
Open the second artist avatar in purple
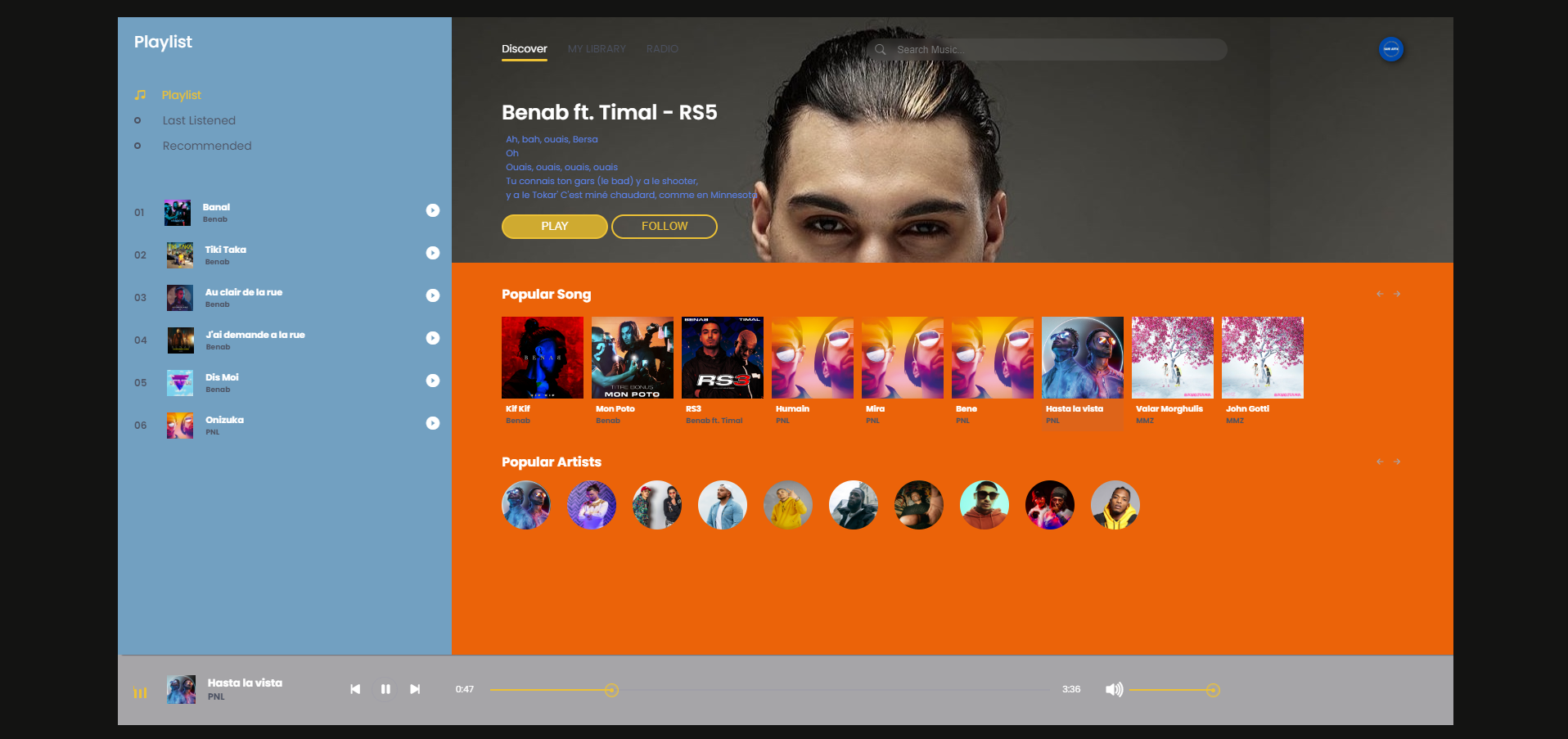pos(592,505)
